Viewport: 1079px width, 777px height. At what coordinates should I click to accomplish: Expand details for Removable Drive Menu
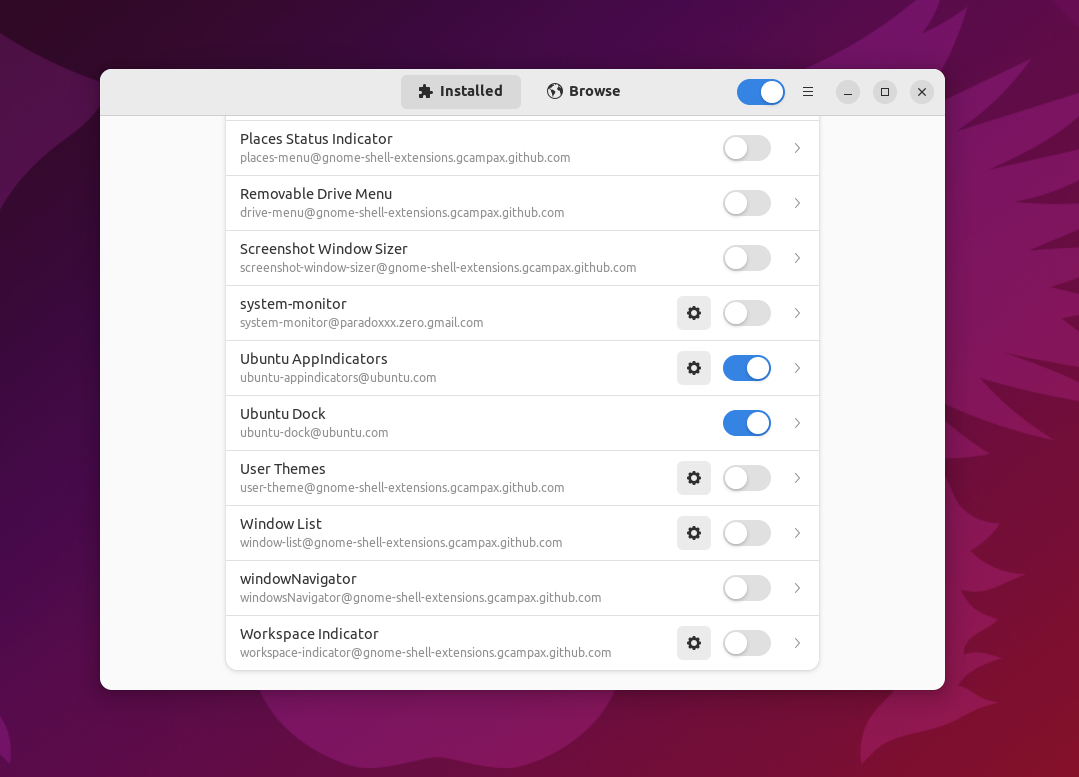pyautogui.click(x=797, y=203)
